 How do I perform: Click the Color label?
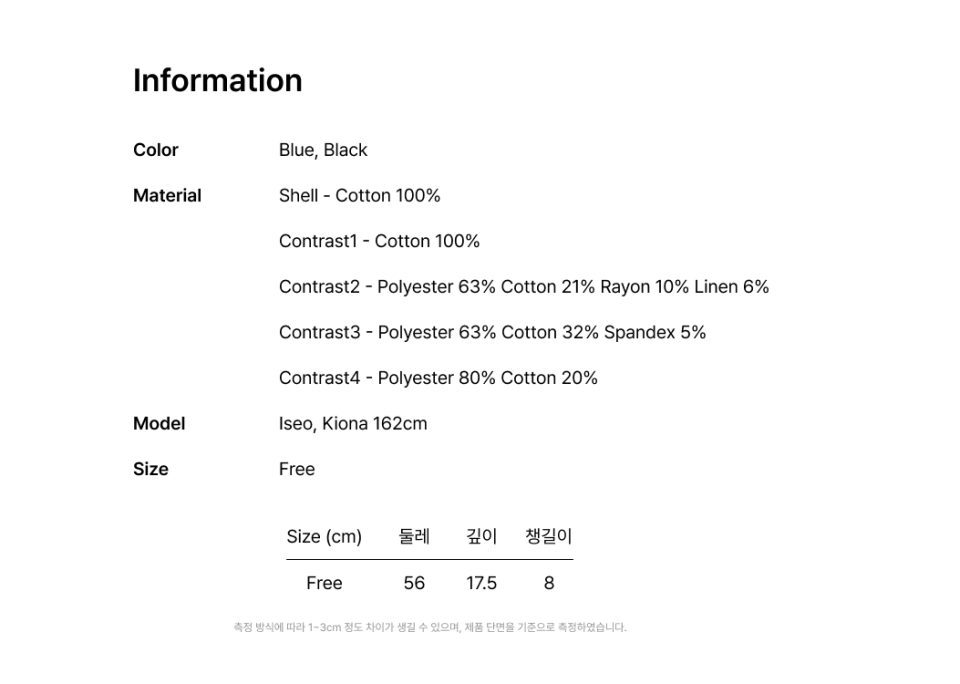tap(155, 150)
